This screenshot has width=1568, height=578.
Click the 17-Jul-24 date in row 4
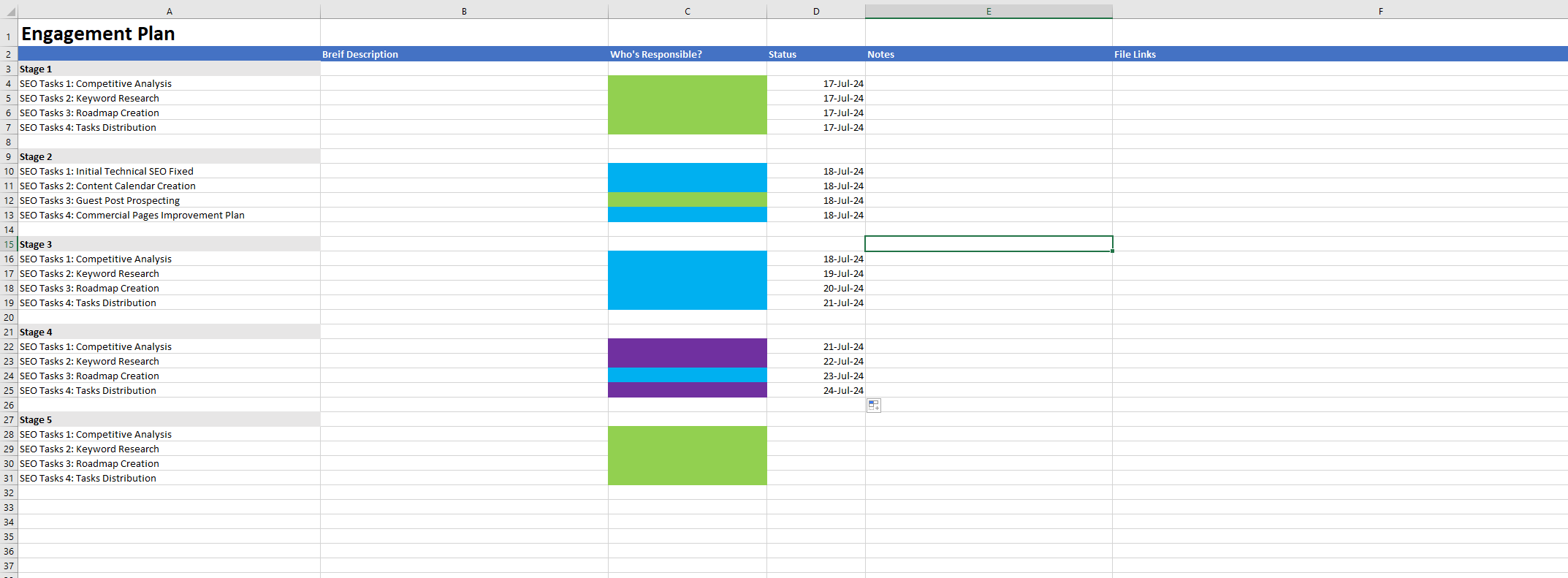coord(816,83)
